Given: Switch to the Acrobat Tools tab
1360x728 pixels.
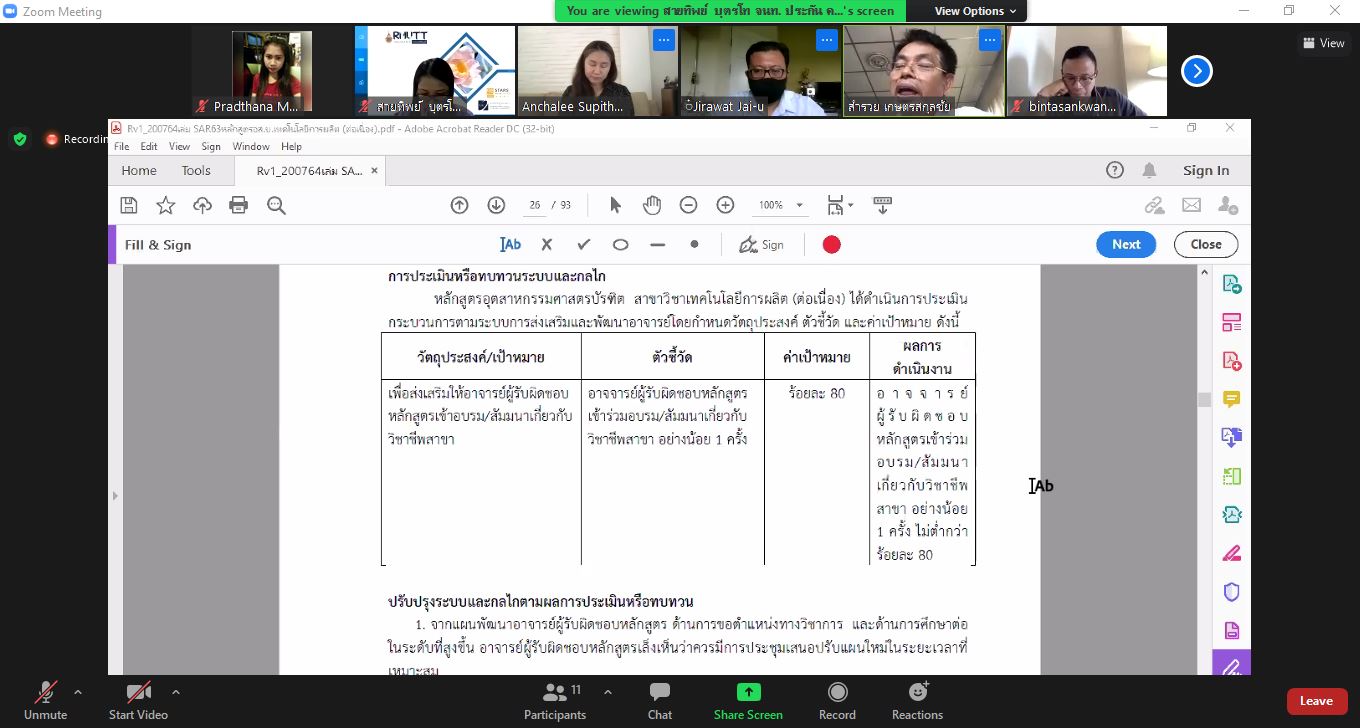Looking at the screenshot, I should 196,170.
